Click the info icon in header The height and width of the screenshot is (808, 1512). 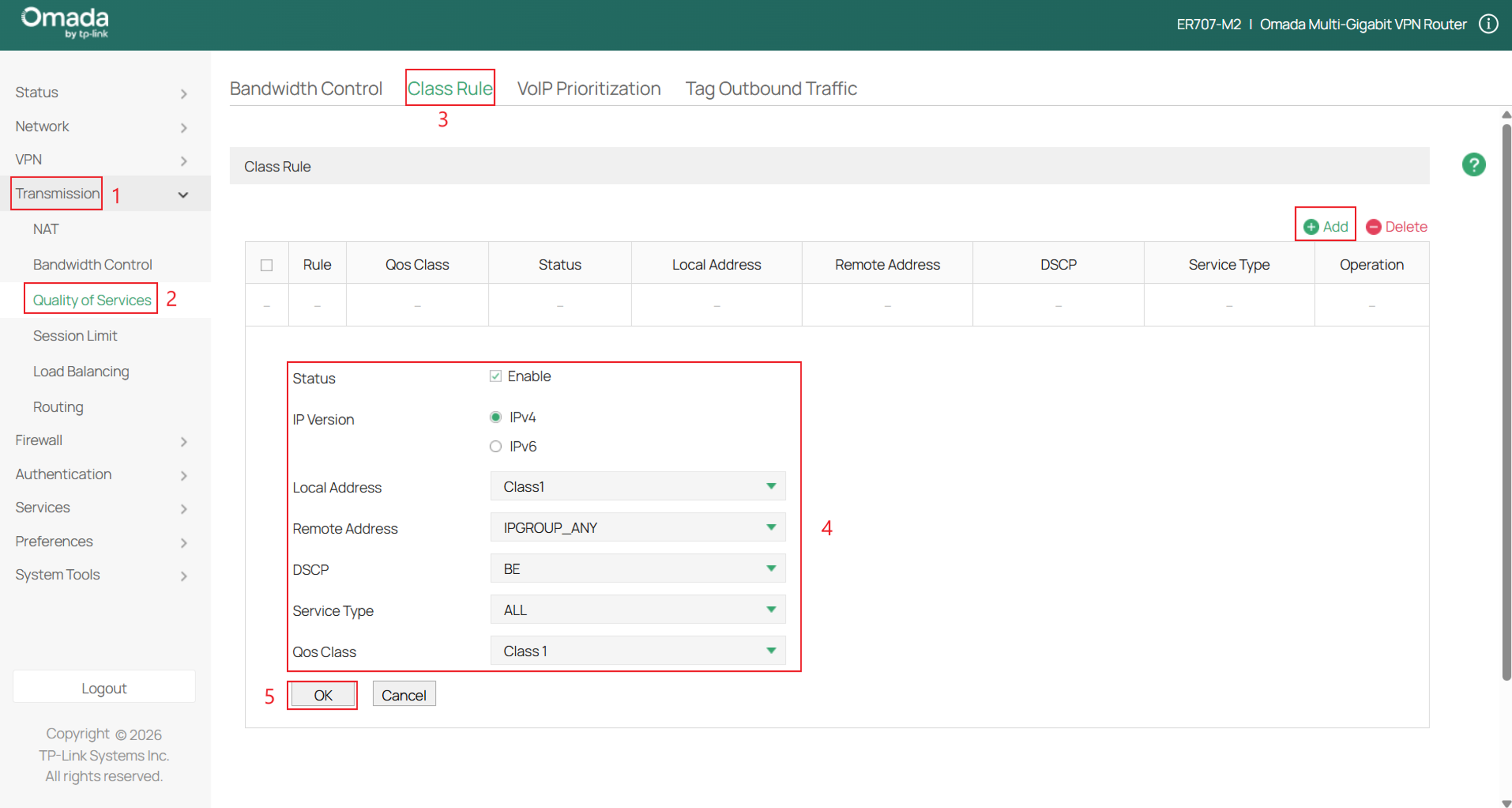pos(1489,24)
